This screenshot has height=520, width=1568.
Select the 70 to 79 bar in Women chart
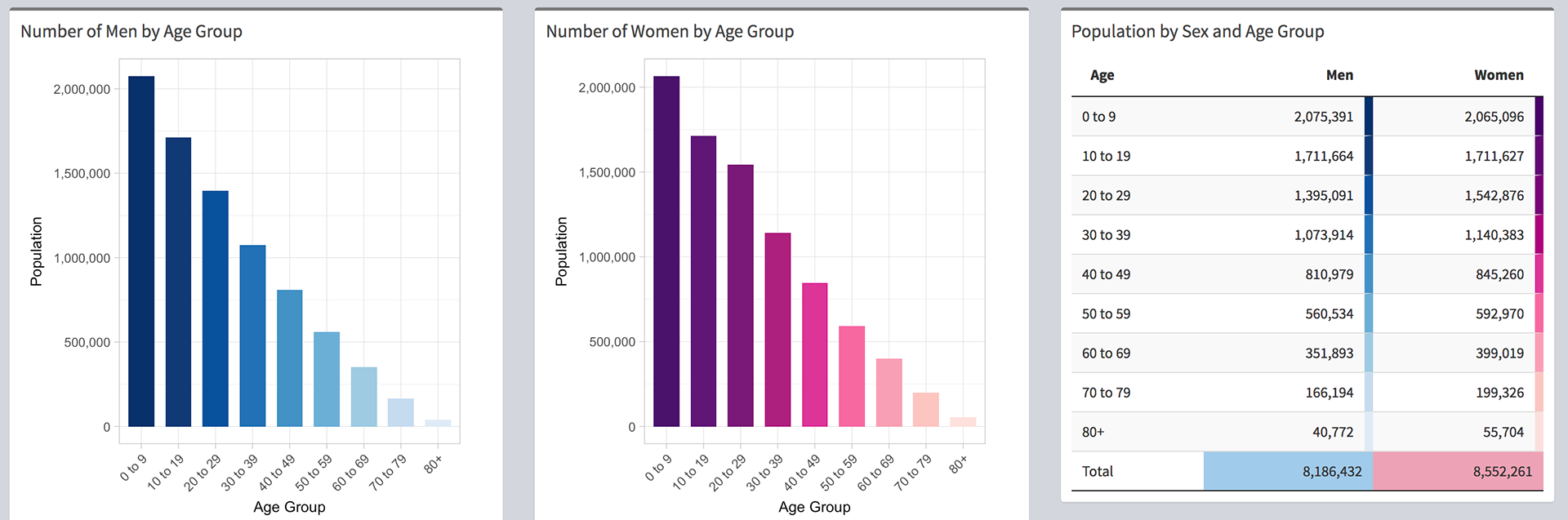pyautogui.click(x=926, y=410)
